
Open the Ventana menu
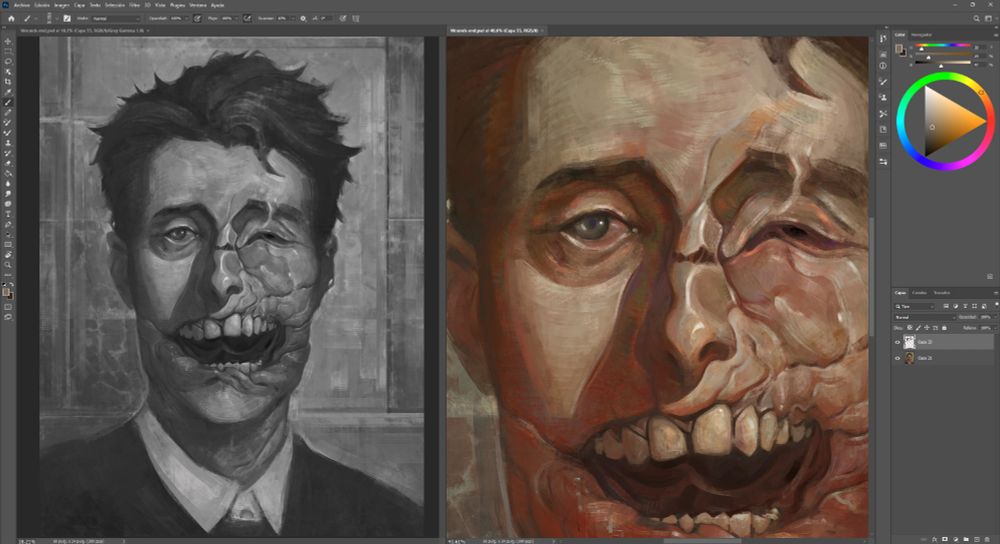pos(198,4)
